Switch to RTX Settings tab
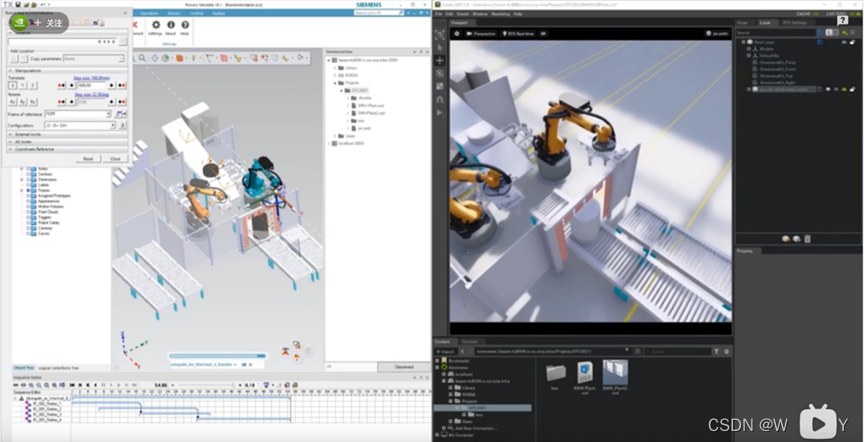This screenshot has height=442, width=864. click(x=795, y=23)
